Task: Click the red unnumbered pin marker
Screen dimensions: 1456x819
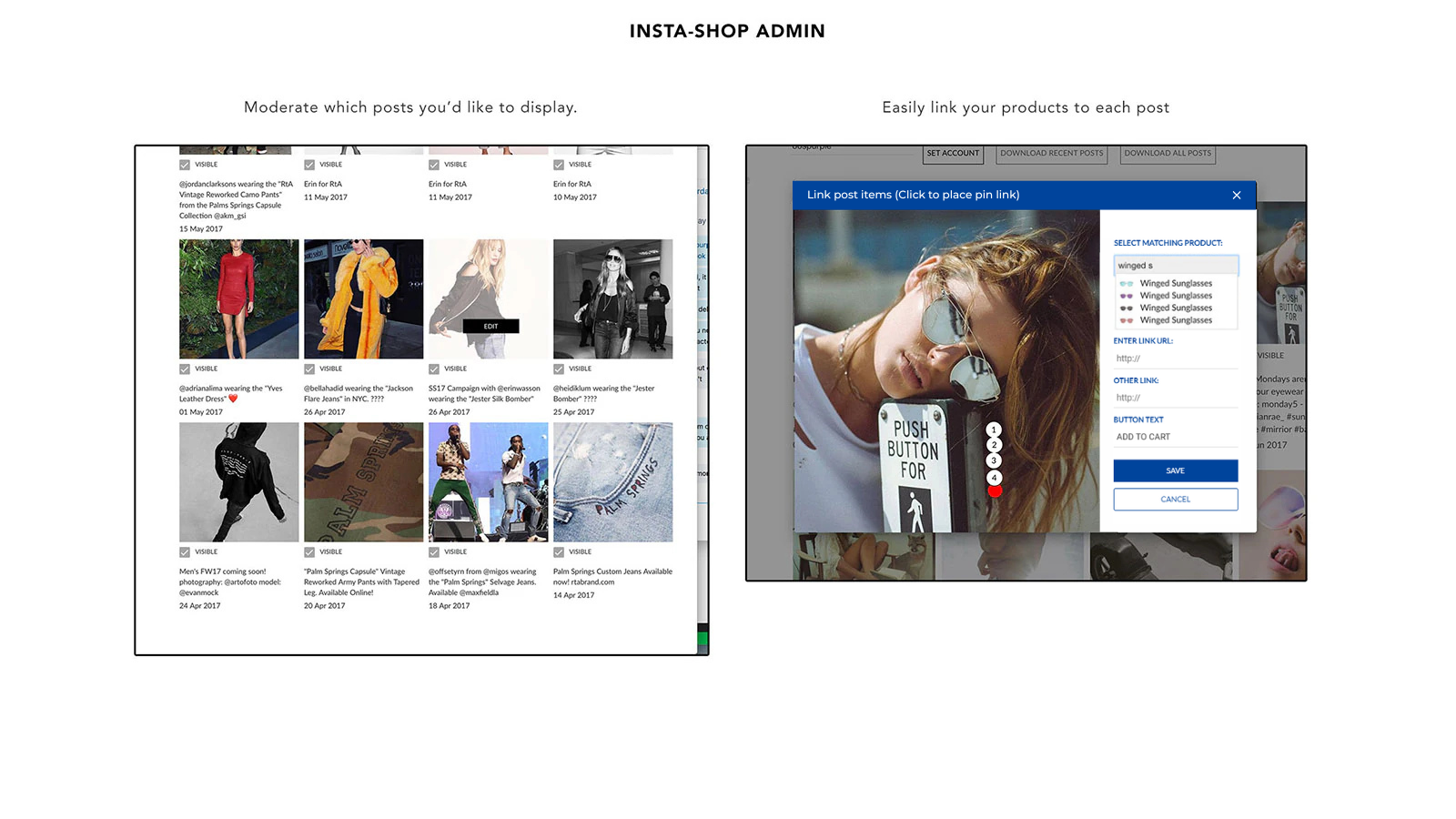Action: pyautogui.click(x=995, y=491)
